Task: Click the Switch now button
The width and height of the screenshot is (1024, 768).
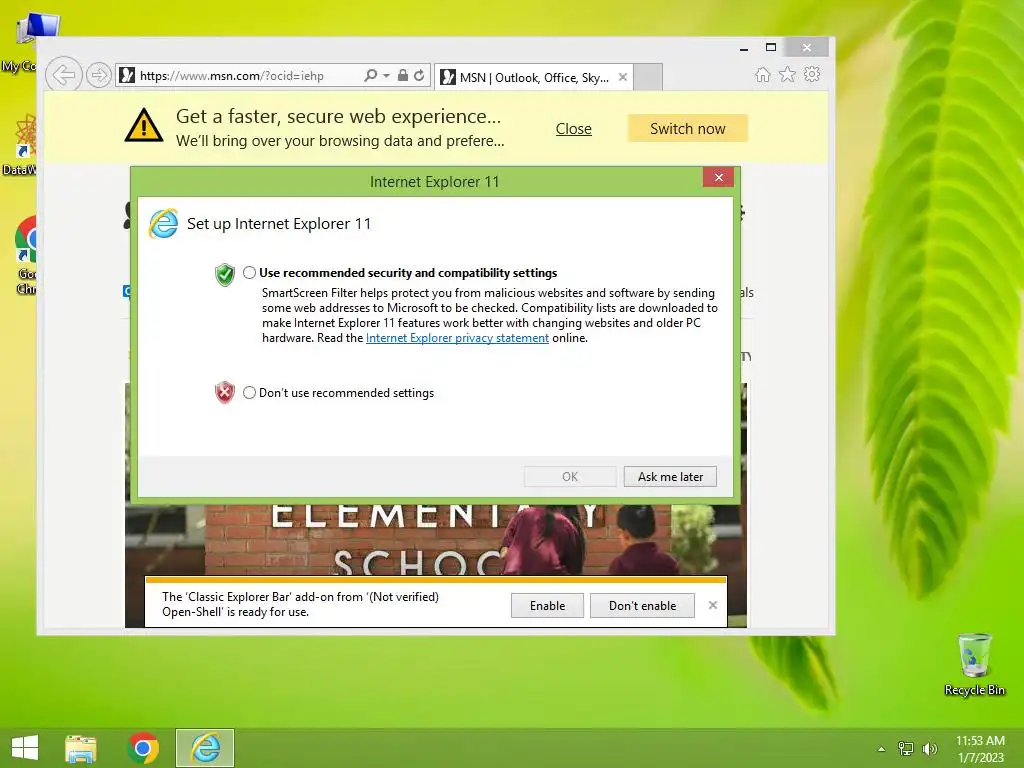Action: coord(688,129)
